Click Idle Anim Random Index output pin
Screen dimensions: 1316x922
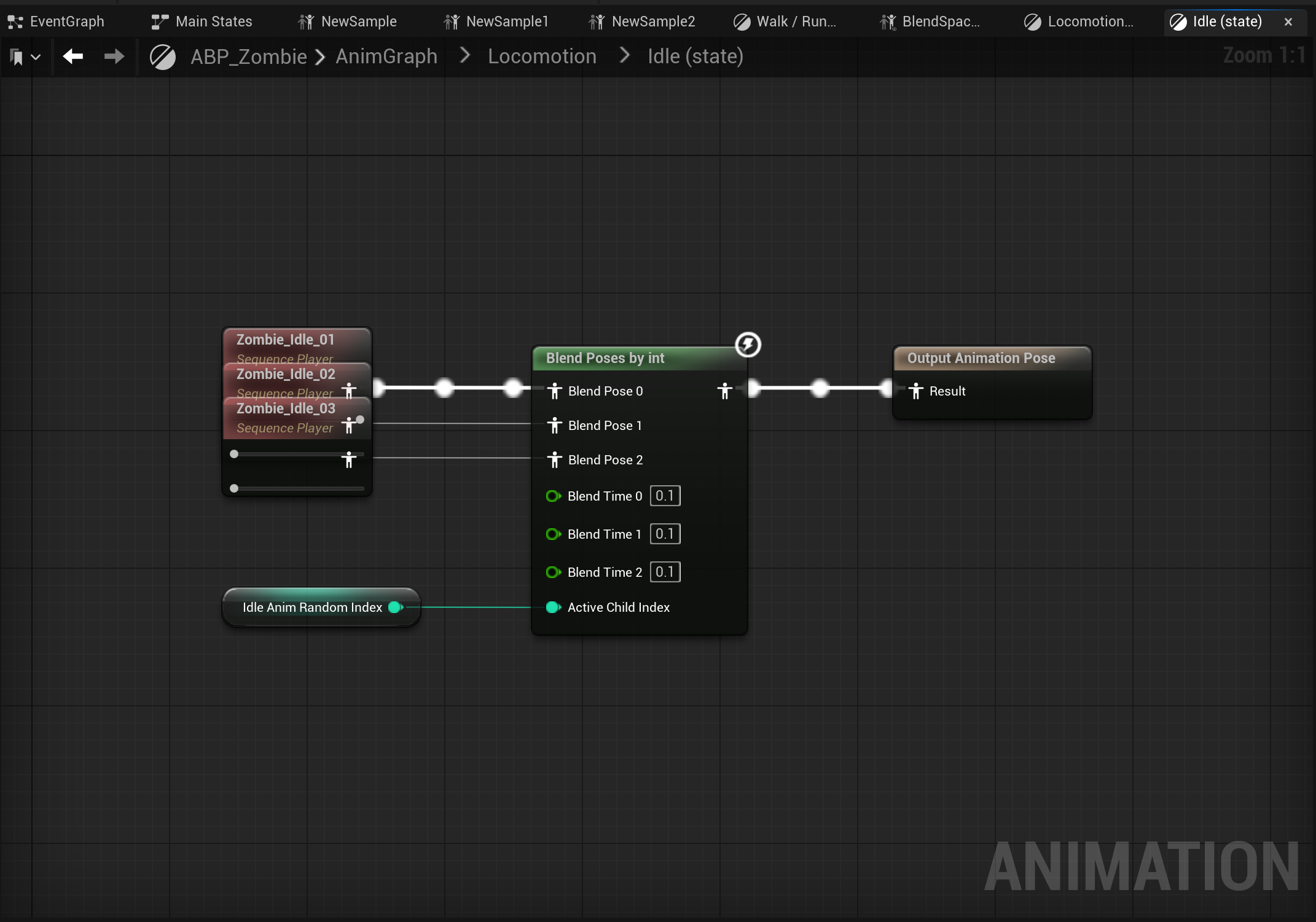click(396, 607)
